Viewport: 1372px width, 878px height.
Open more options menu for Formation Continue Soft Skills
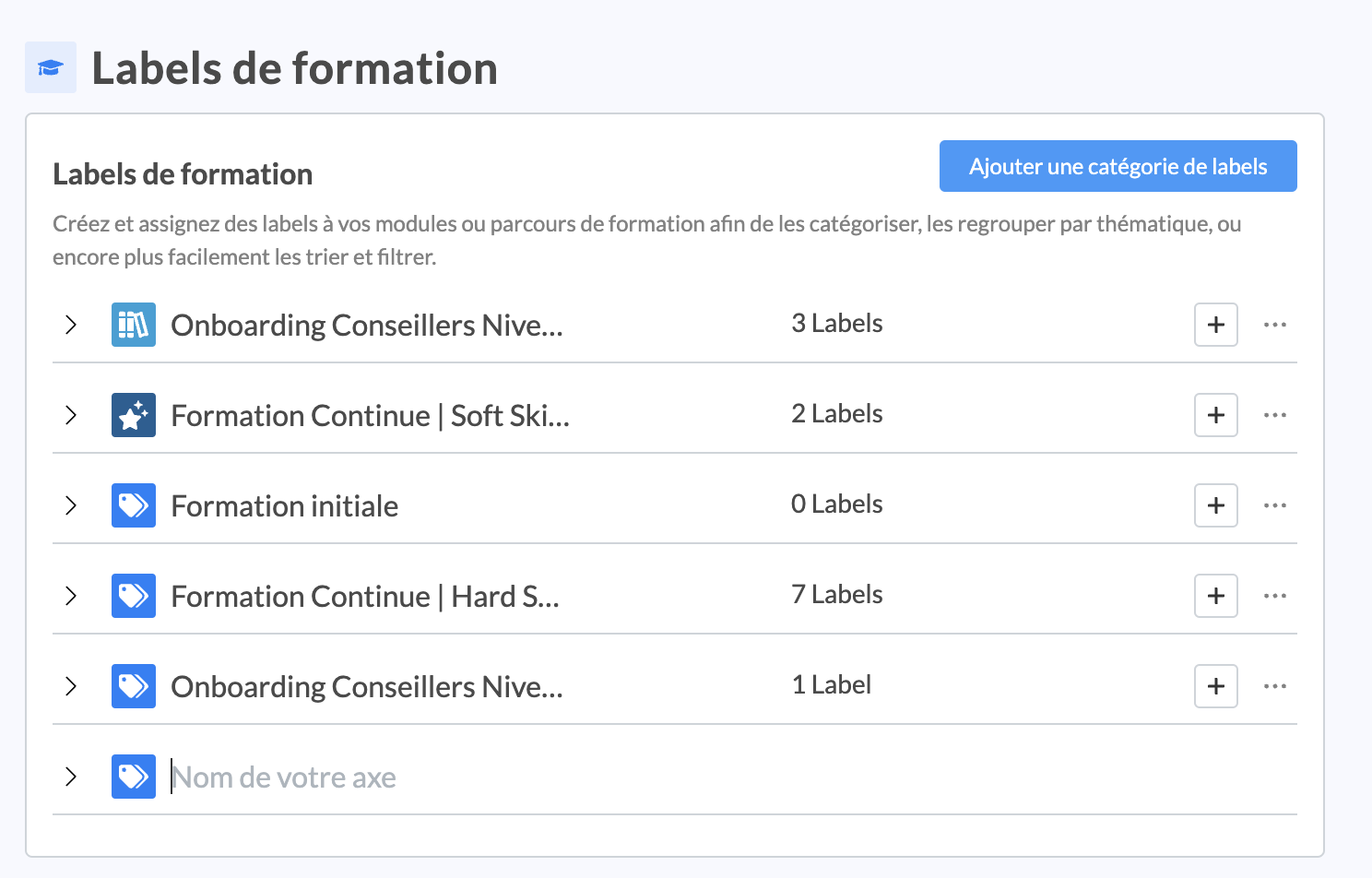[1274, 415]
